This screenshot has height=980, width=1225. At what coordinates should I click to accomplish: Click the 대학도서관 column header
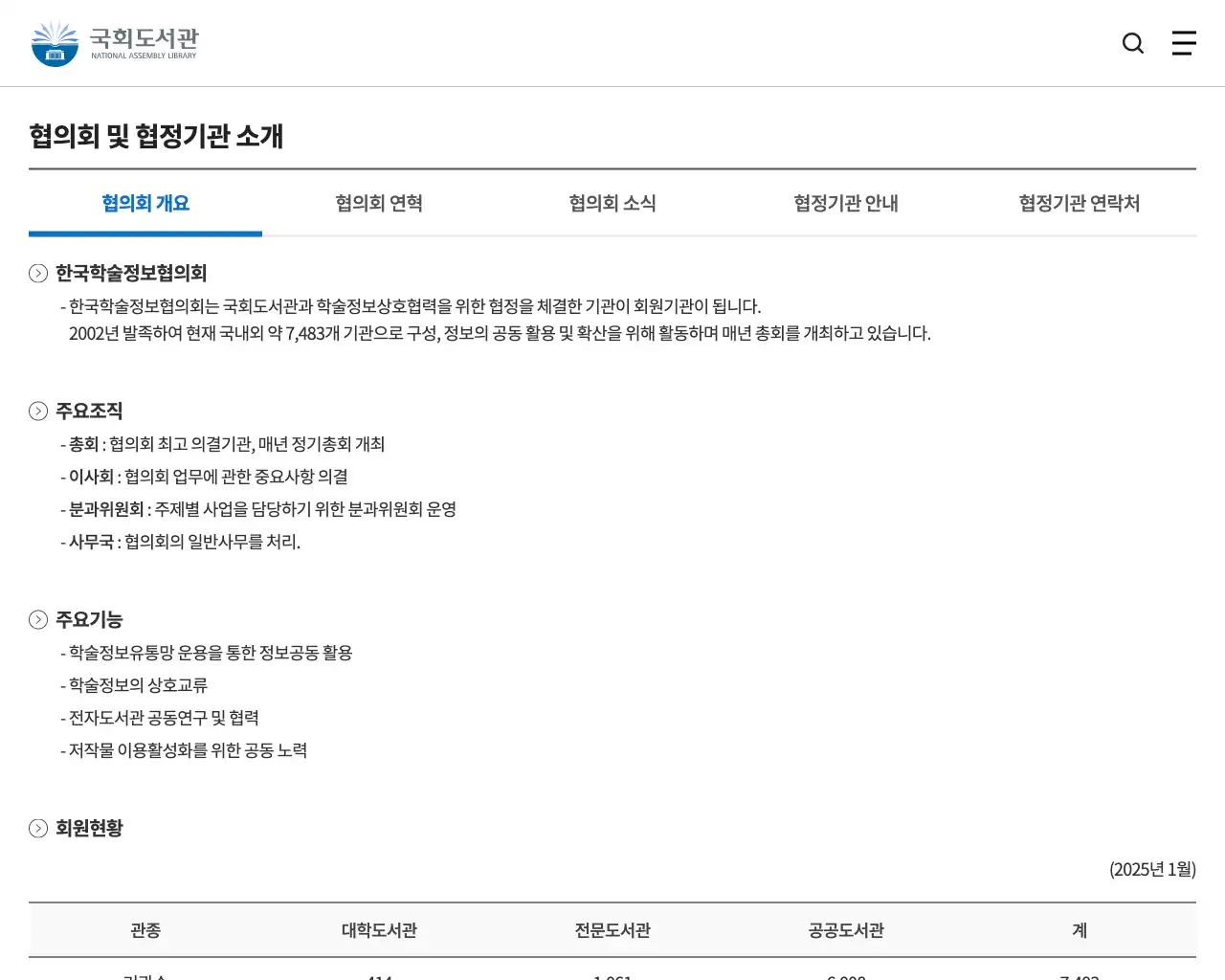(378, 929)
